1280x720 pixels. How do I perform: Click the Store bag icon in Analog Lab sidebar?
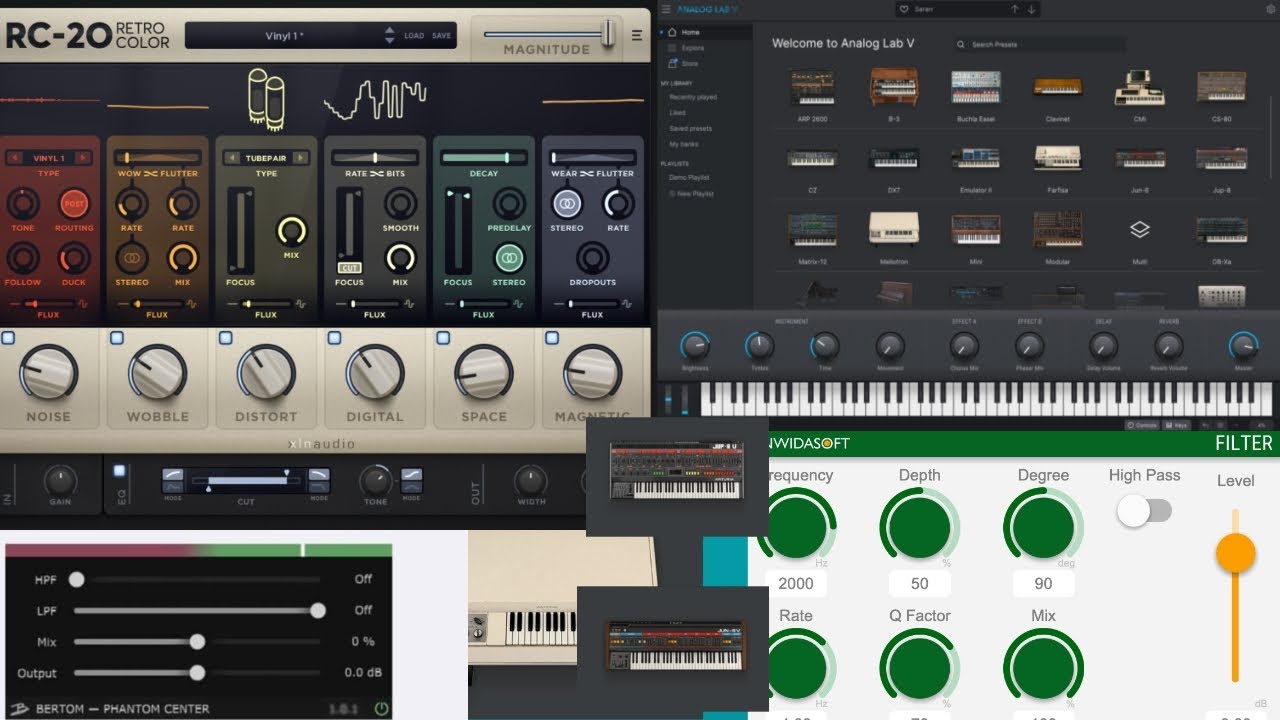(672, 63)
